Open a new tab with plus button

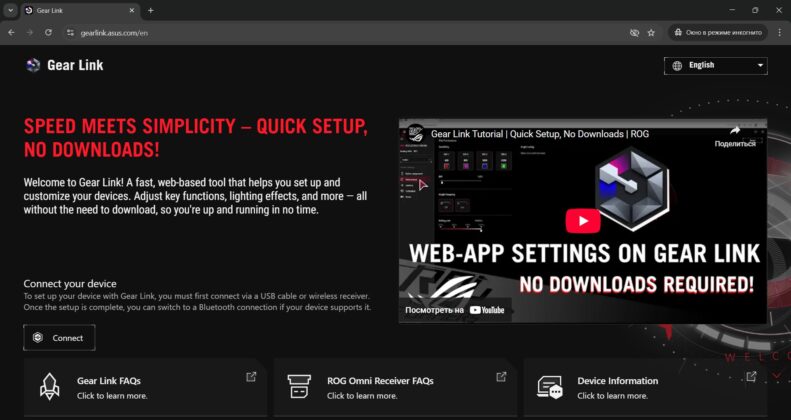[x=150, y=11]
